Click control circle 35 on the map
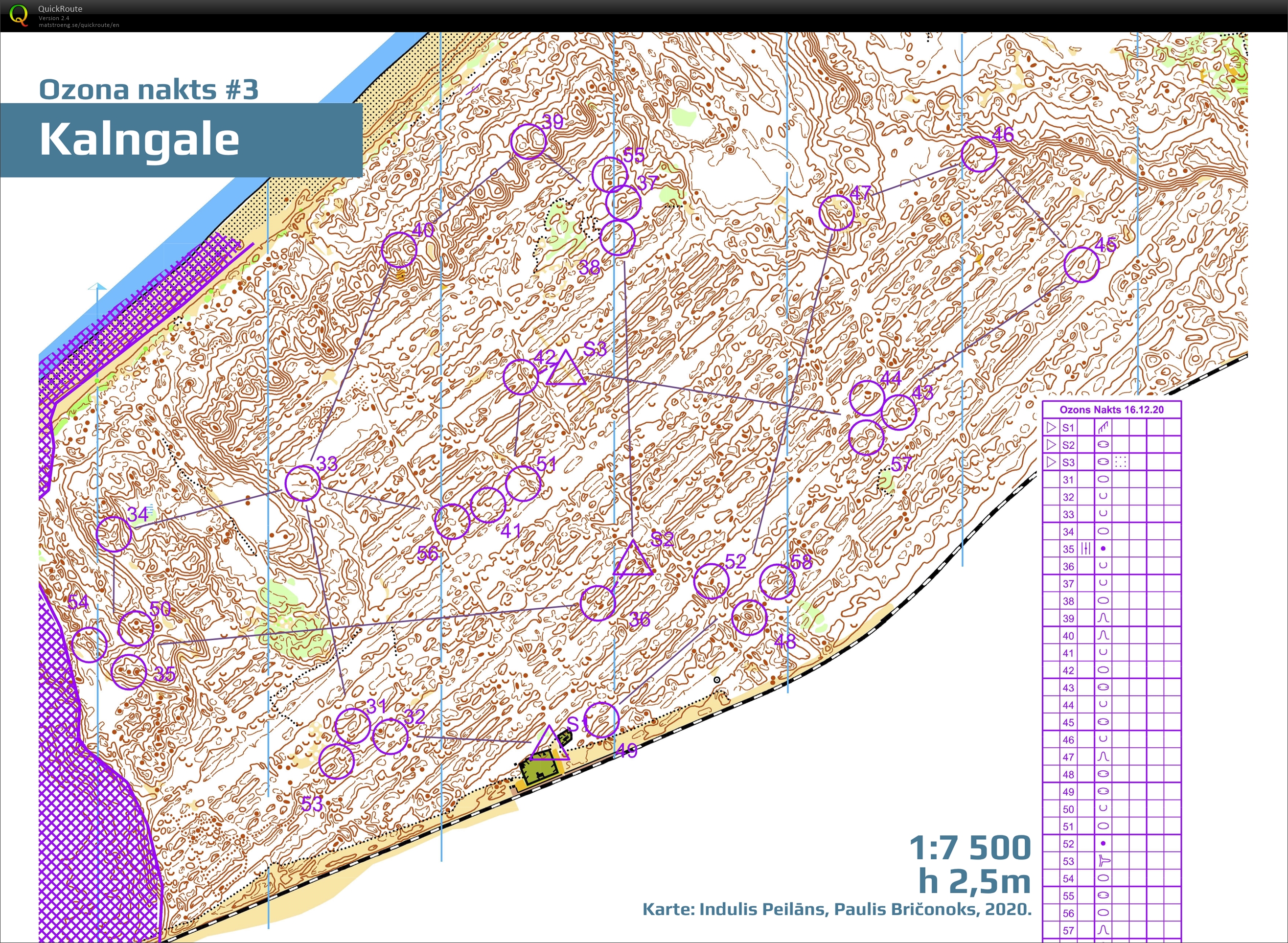Screen dimensions: 1288x943 [x=128, y=672]
